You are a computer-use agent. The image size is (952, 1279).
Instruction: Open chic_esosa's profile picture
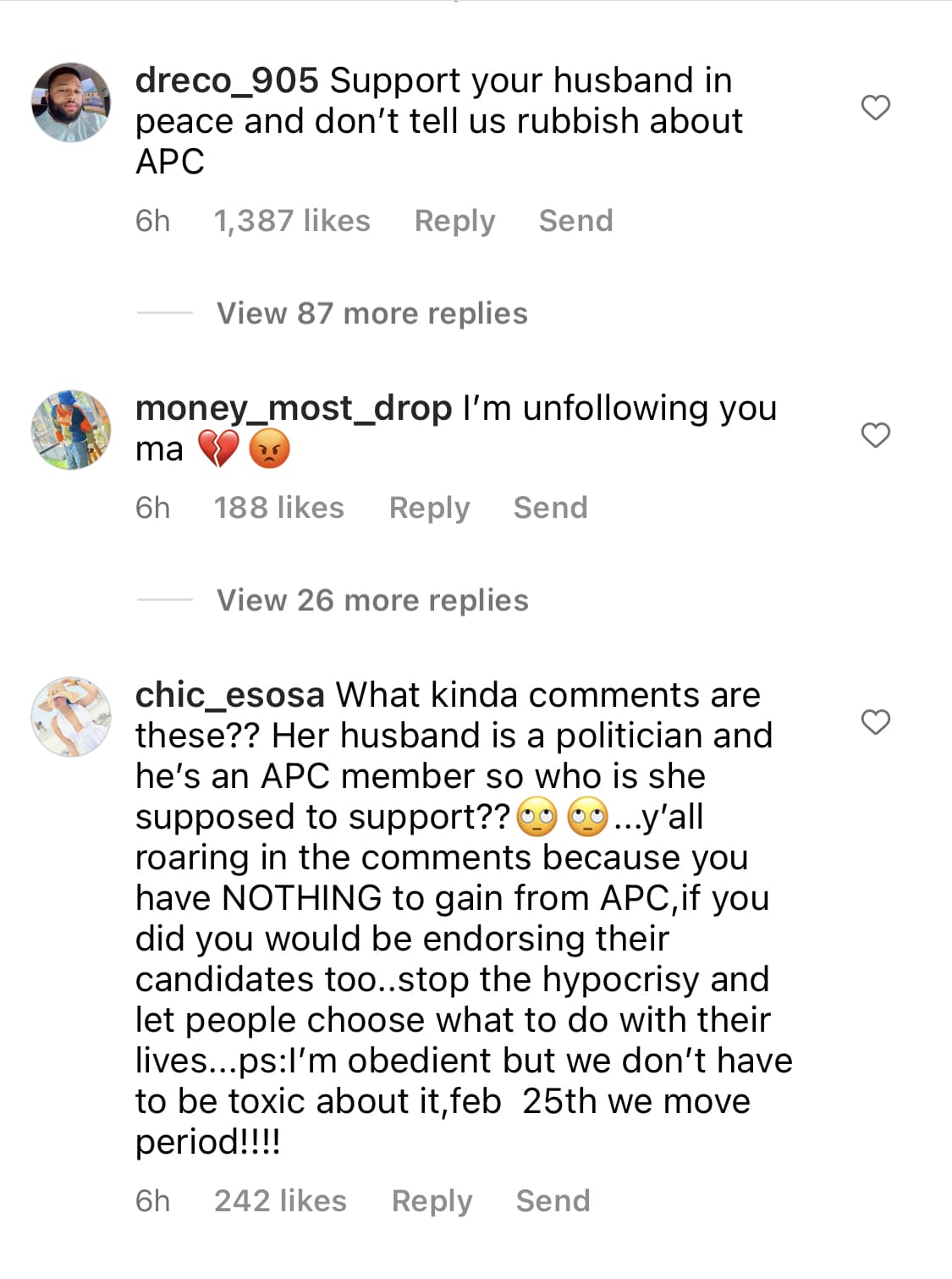(71, 716)
